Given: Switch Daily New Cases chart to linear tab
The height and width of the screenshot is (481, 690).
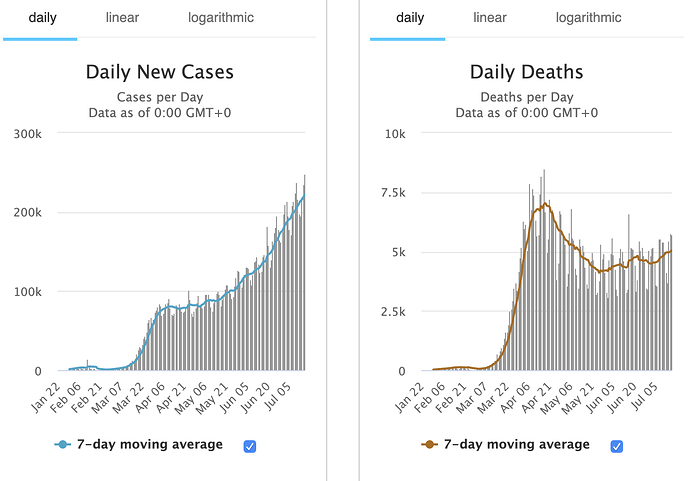Looking at the screenshot, I should coord(122,18).
